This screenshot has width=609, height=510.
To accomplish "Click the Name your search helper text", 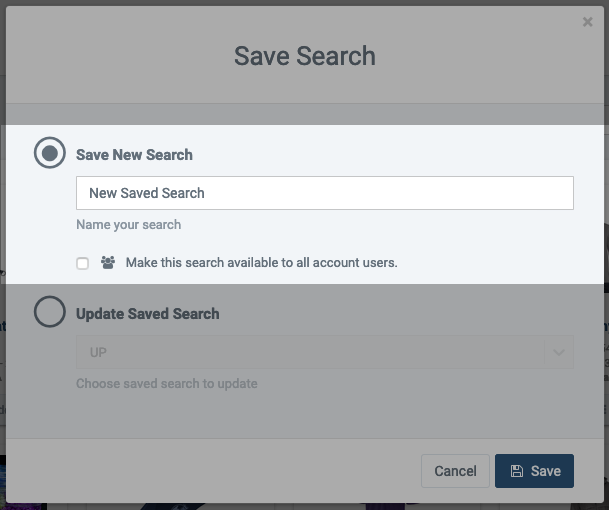I will [129, 225].
